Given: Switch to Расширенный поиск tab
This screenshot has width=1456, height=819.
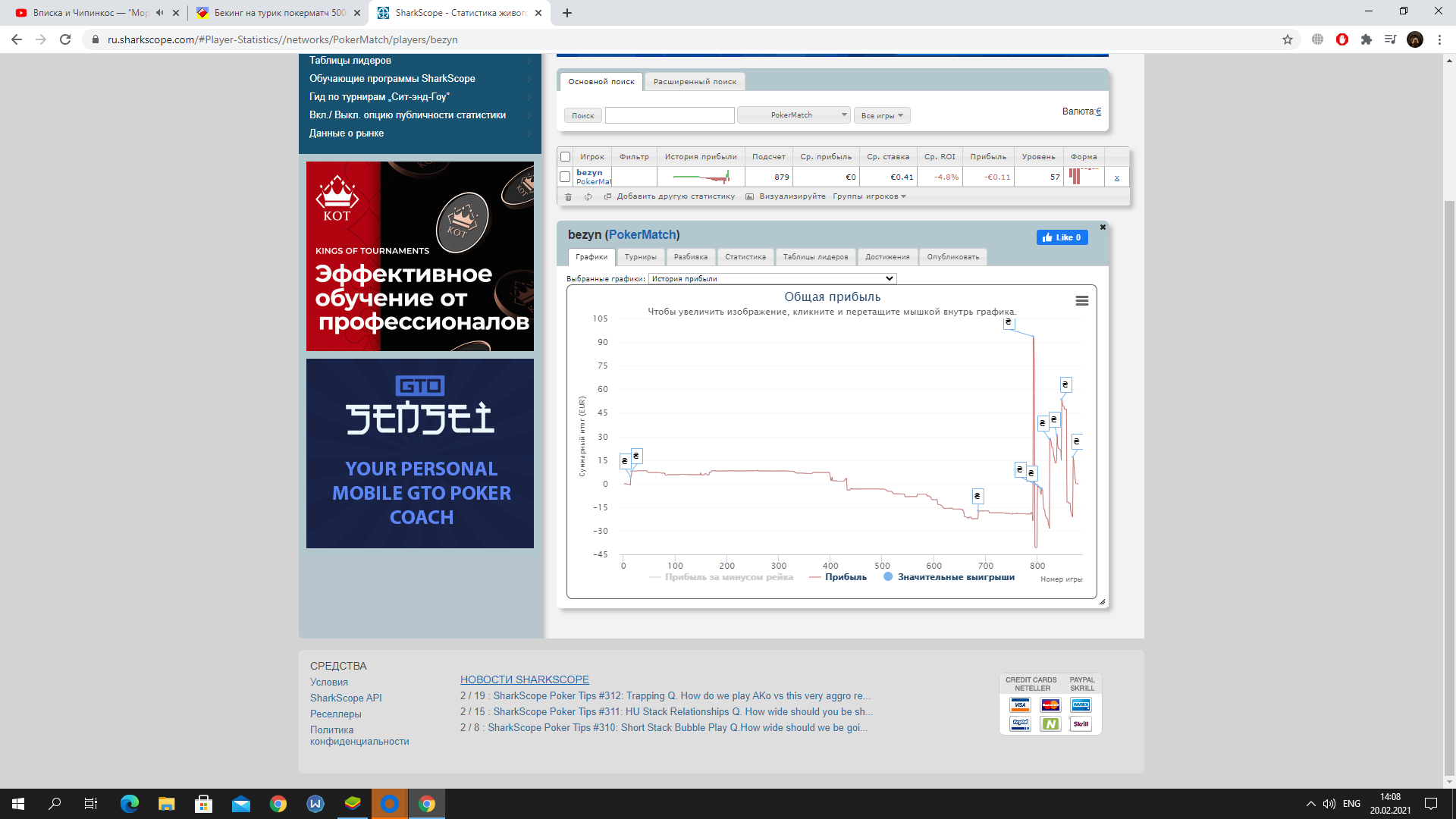Looking at the screenshot, I should (x=695, y=82).
